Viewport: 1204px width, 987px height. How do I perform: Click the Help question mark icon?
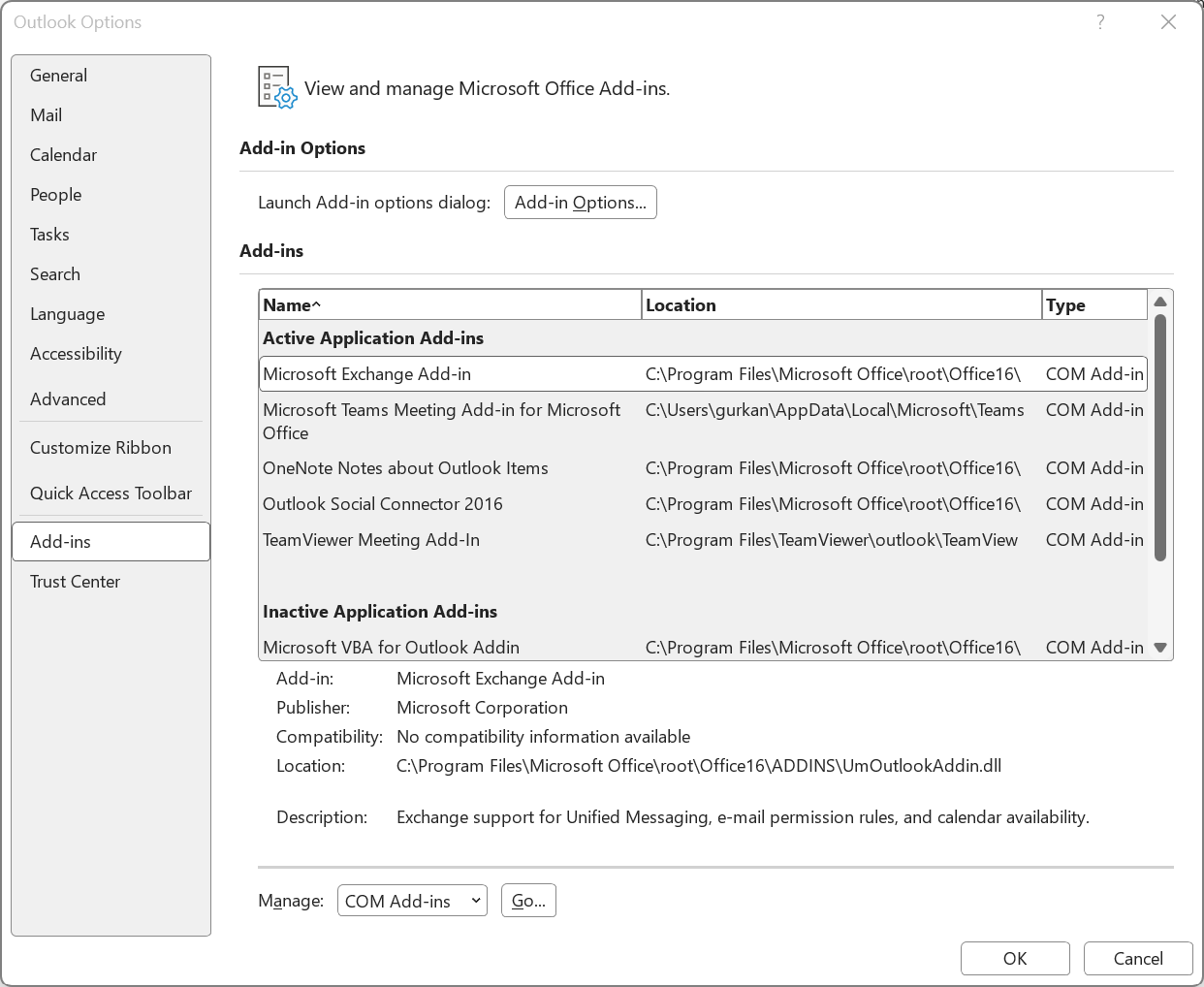pos(1100,22)
